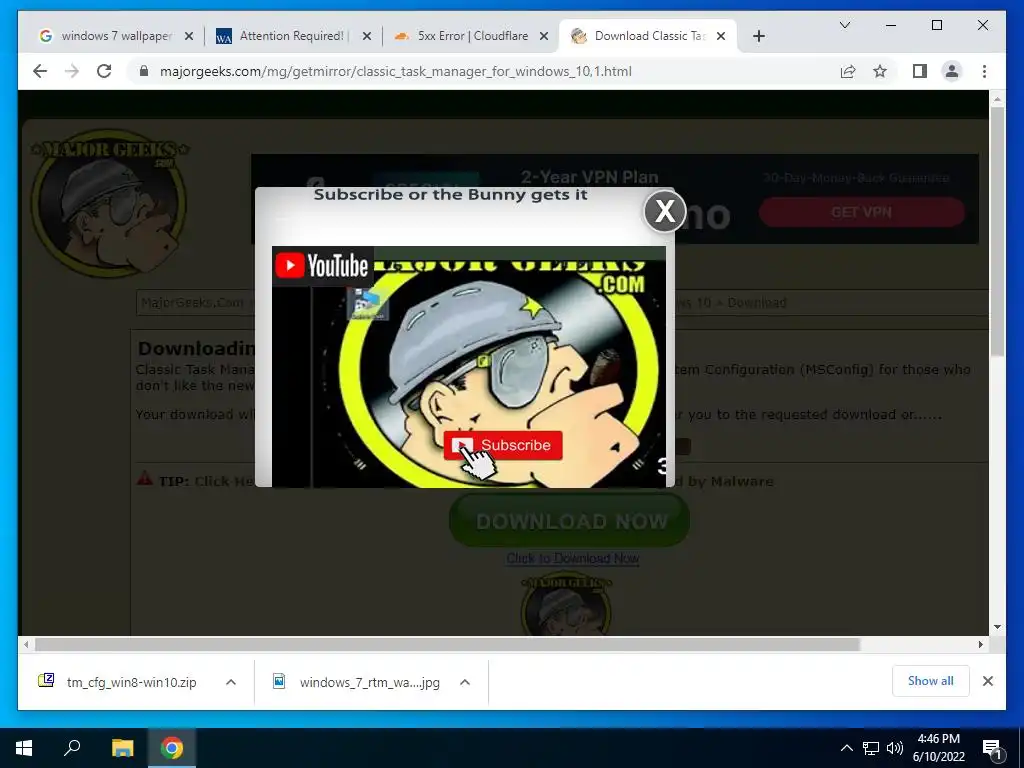Close the Attention Required tab
This screenshot has width=1024, height=768.
[367, 36]
